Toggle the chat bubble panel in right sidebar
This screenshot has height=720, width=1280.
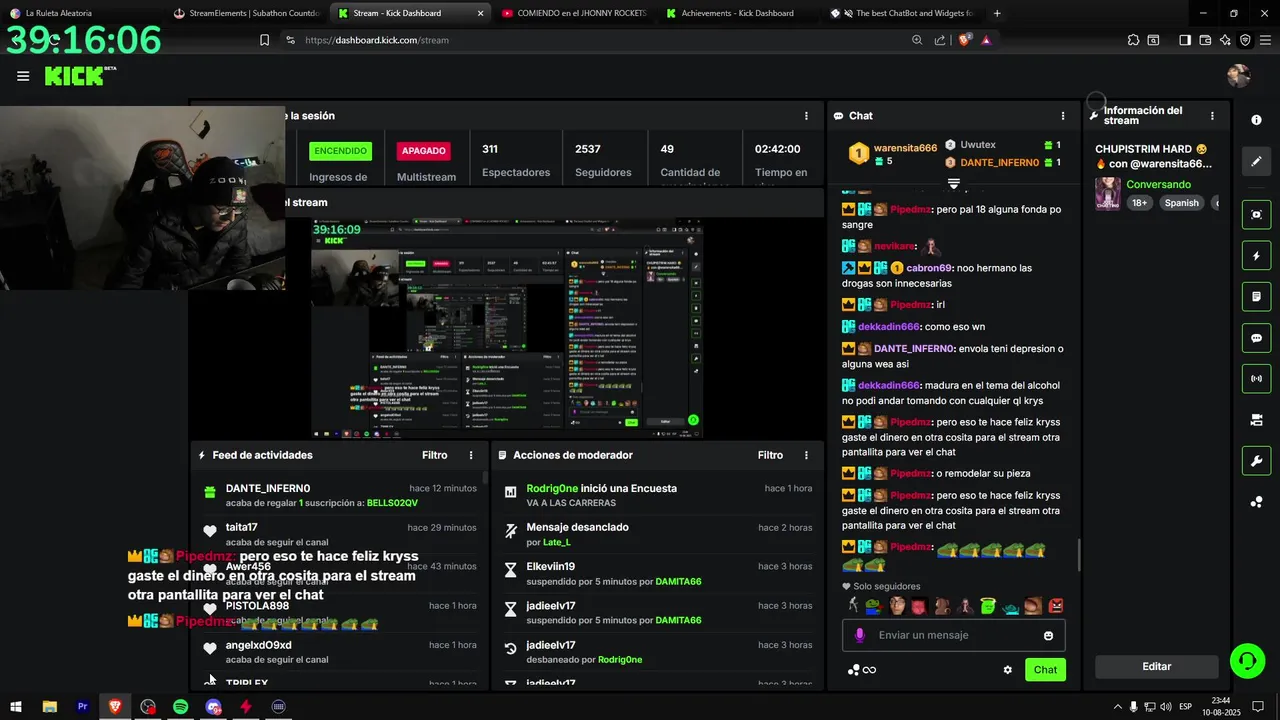pos(1256,338)
